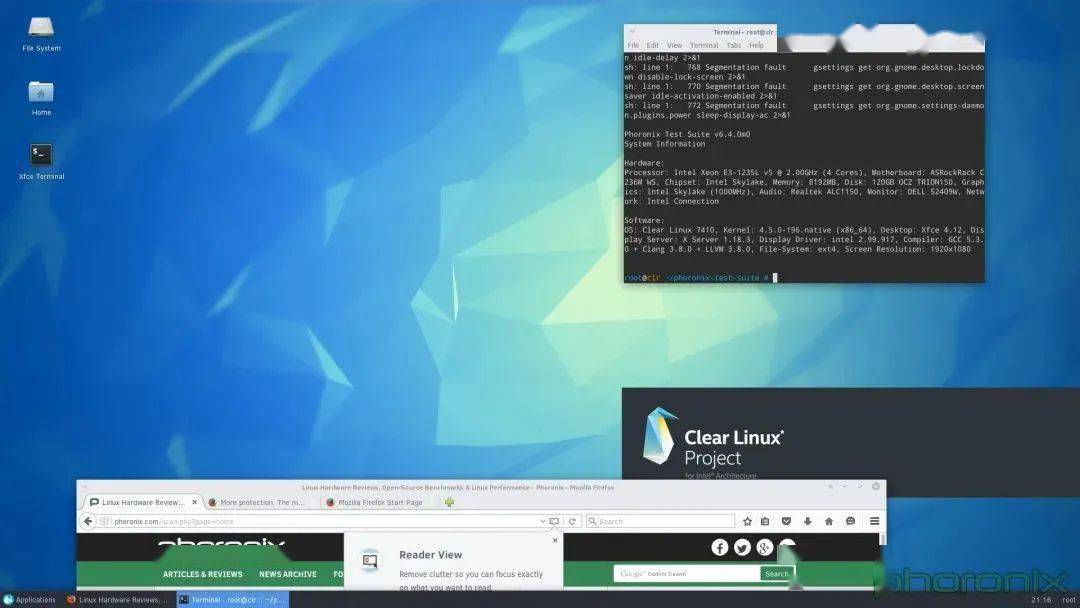The height and width of the screenshot is (608, 1080).
Task: Open Phoronix Google Plus icon
Action: pyautogui.click(x=765, y=547)
